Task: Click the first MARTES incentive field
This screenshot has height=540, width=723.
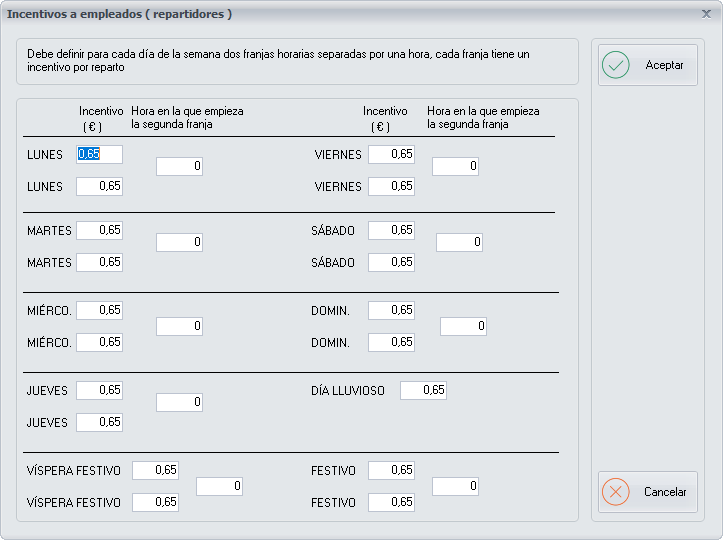Action: [x=99, y=230]
